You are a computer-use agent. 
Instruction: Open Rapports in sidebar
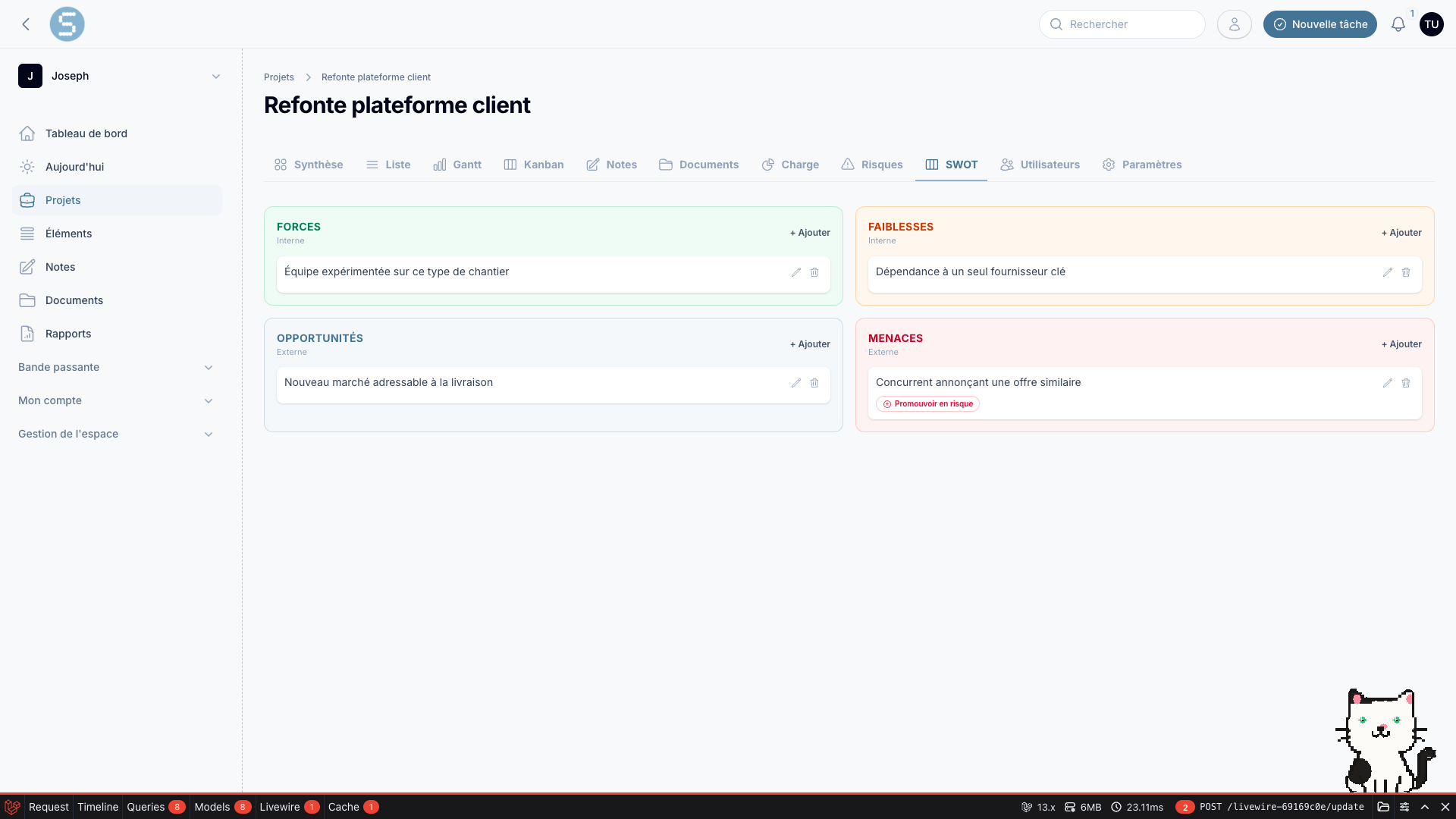[117, 334]
